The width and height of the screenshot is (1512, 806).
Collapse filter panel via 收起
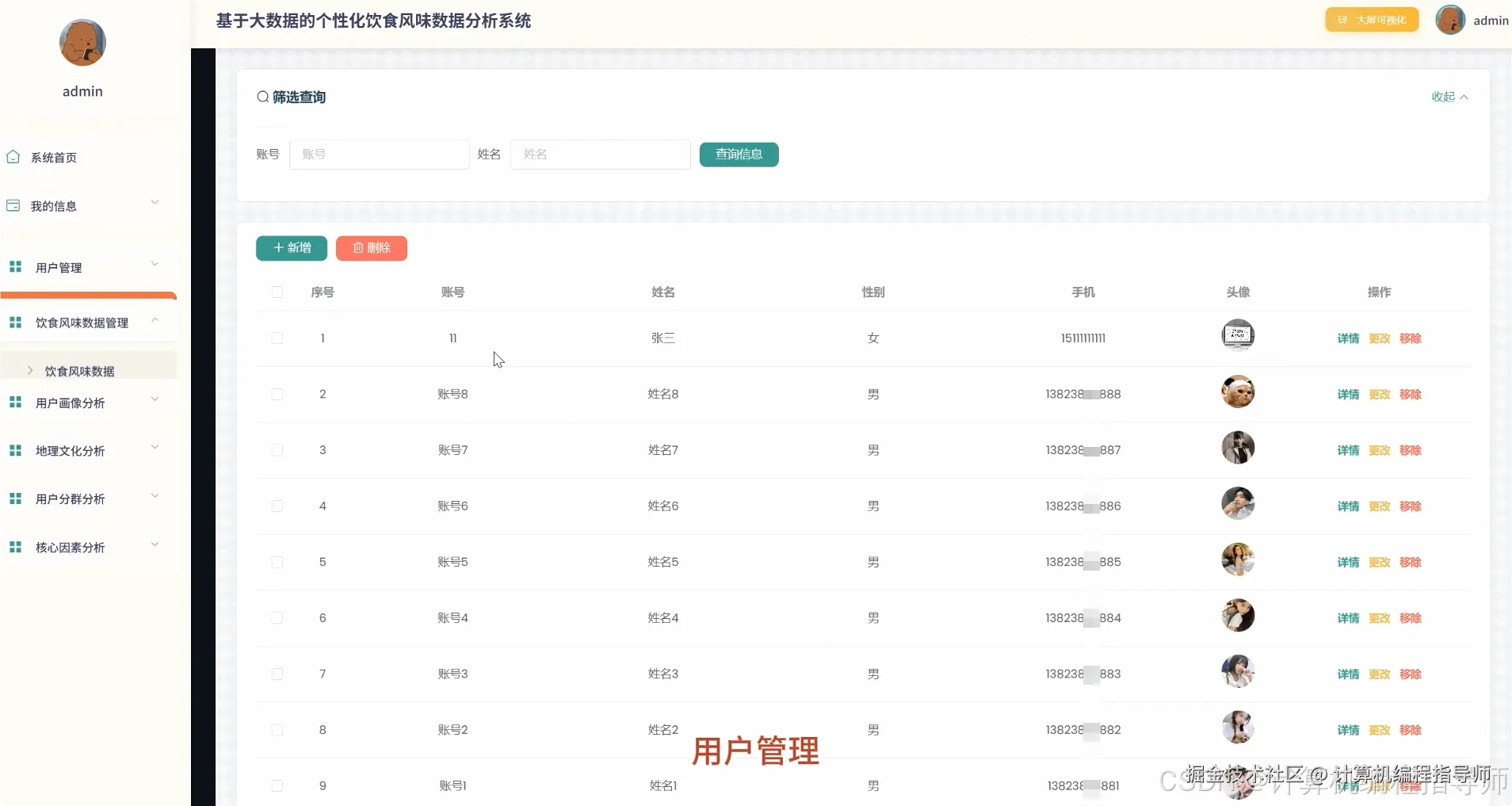tap(1449, 97)
